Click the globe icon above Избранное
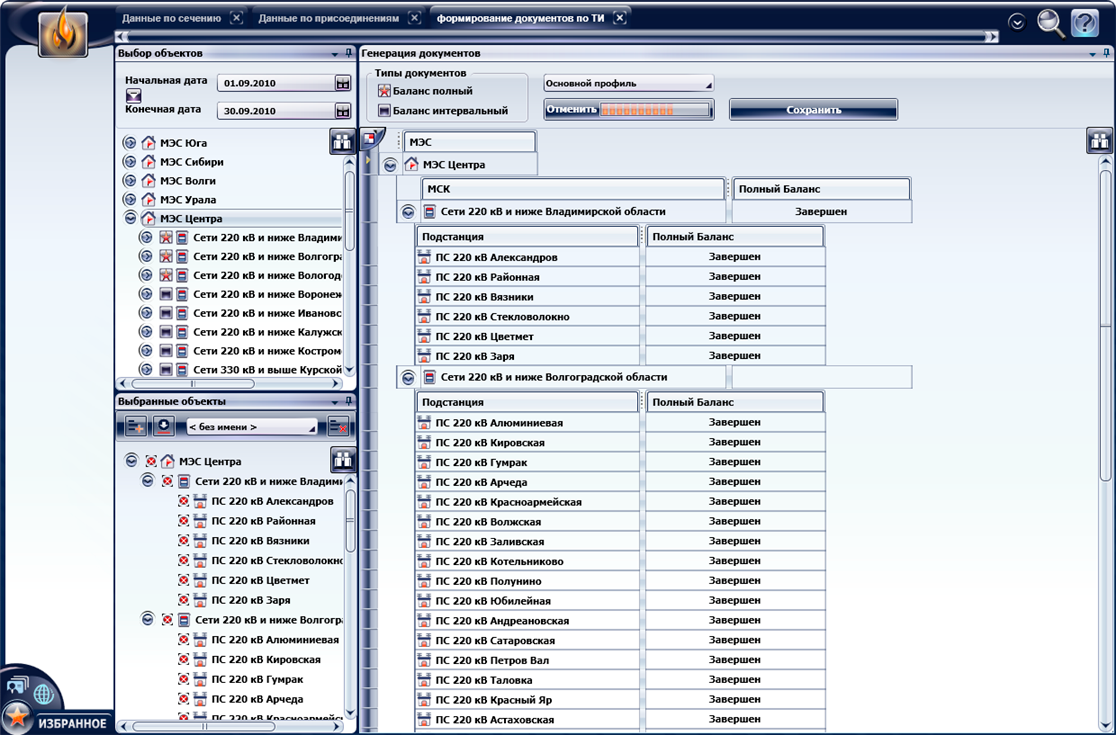 43,692
